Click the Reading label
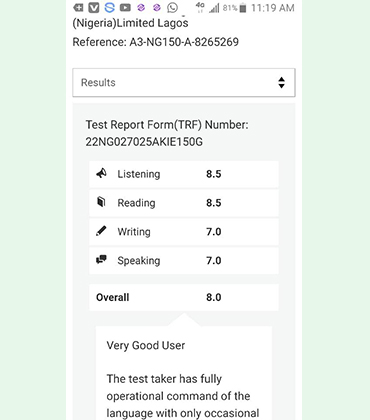The image size is (370, 420). pyautogui.click(x=136, y=203)
